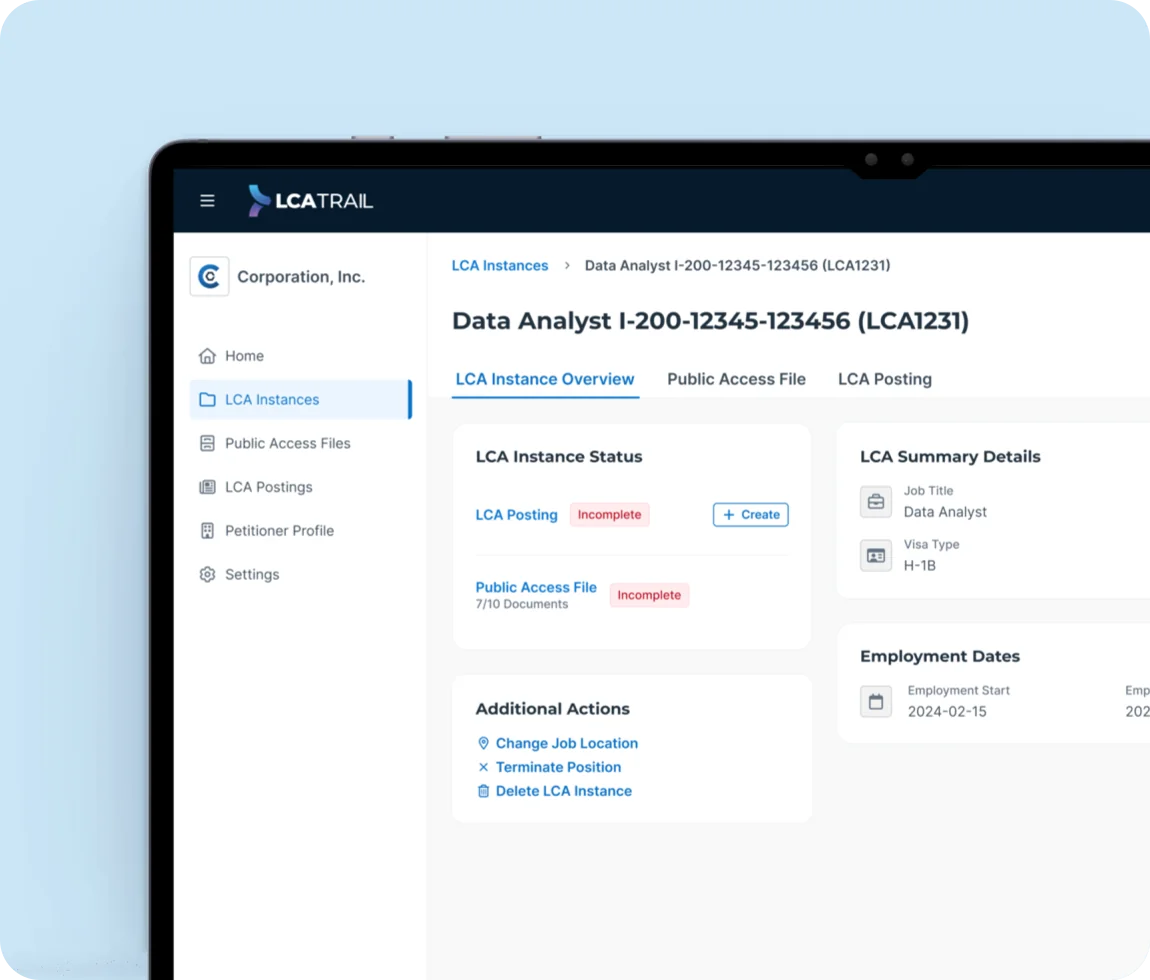Click Change Job Location link
Viewport: 1150px width, 980px height.
tap(567, 743)
